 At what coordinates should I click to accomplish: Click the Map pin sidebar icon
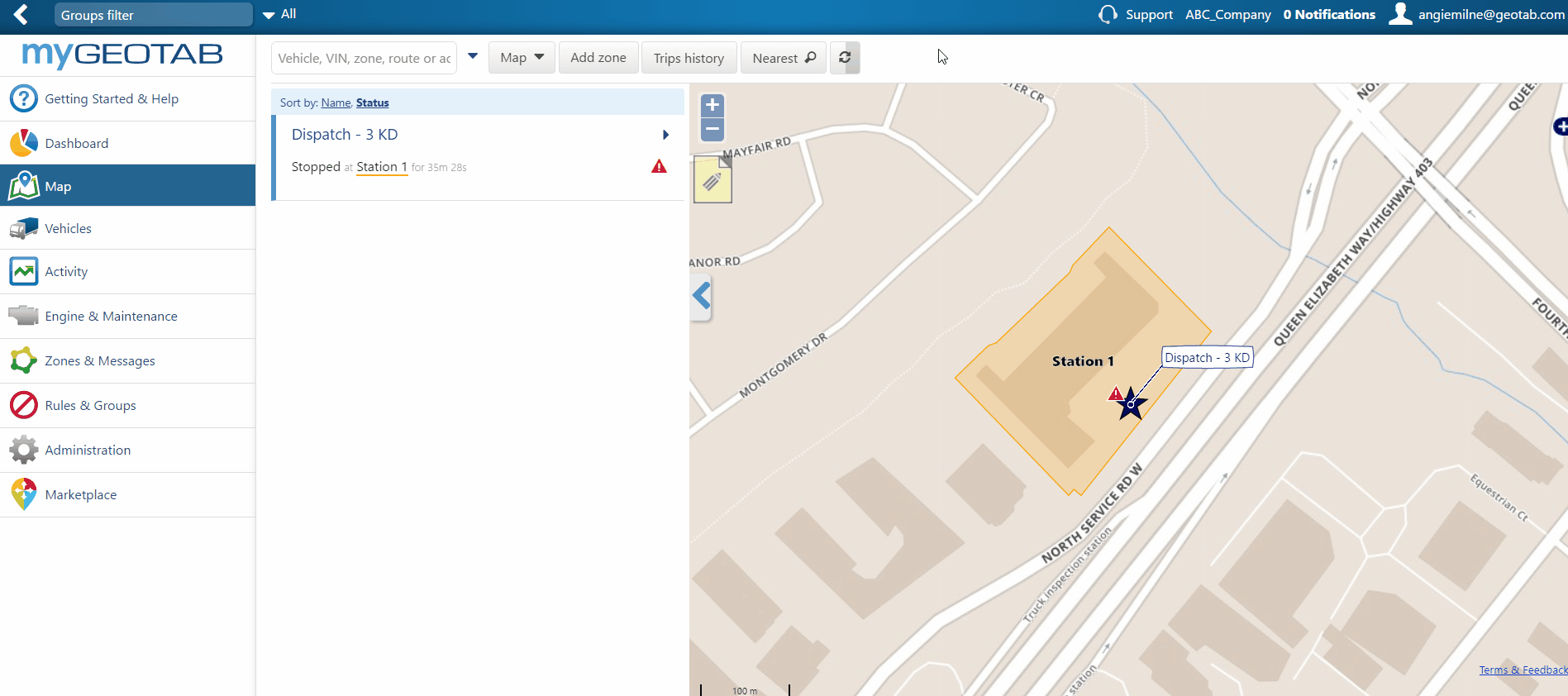point(24,186)
